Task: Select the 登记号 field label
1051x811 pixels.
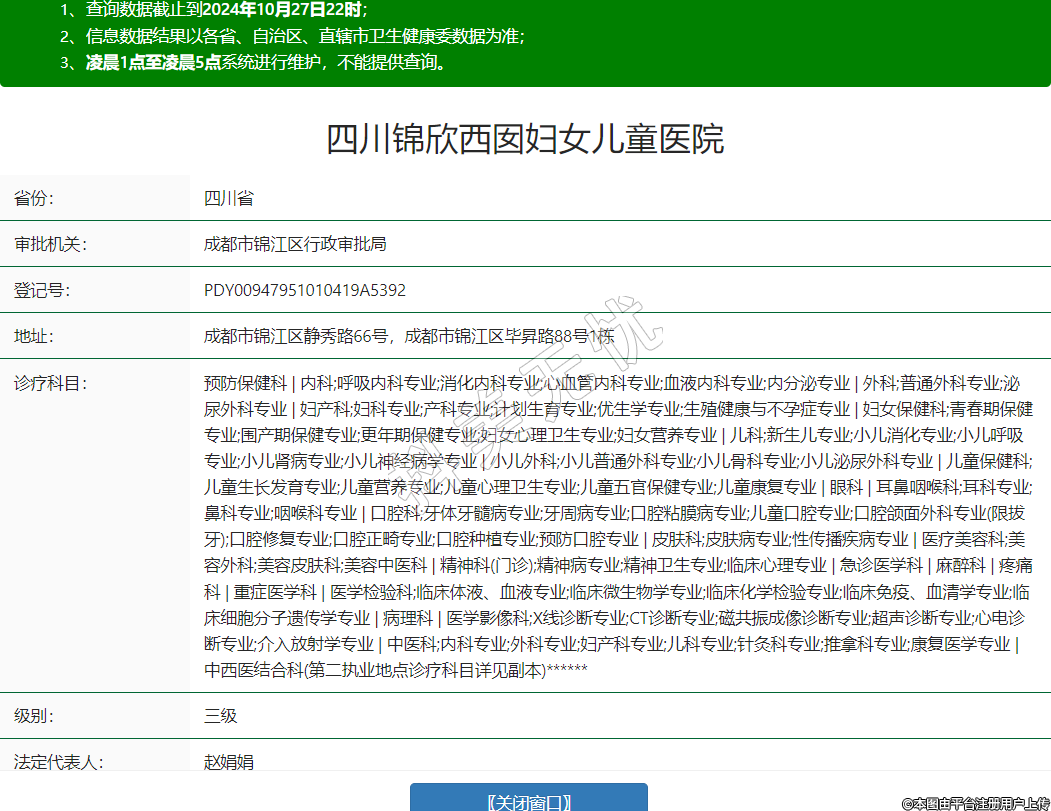Action: coord(42,290)
